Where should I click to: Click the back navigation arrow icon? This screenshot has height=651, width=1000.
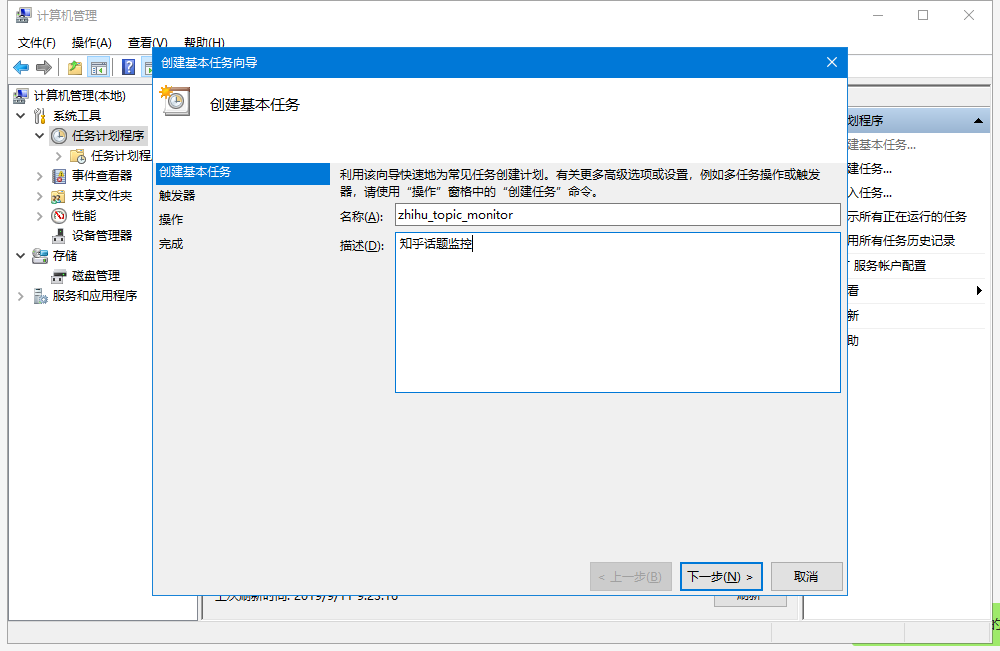(x=20, y=66)
